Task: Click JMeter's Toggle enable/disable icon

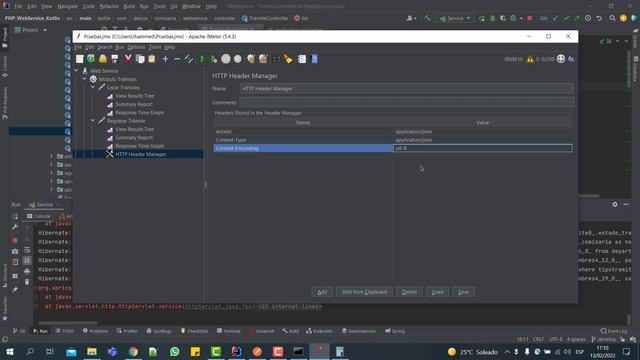Action: (x=189, y=59)
